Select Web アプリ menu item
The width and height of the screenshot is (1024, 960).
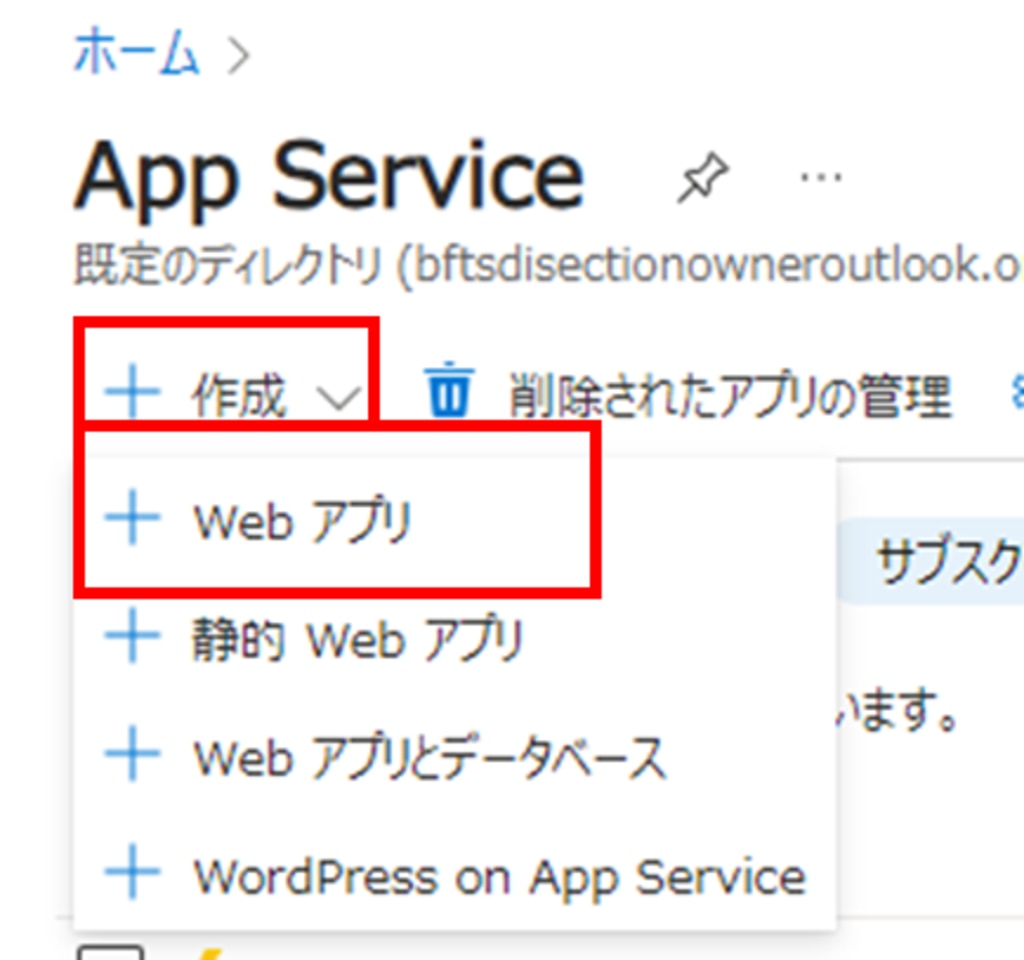(x=455, y=520)
